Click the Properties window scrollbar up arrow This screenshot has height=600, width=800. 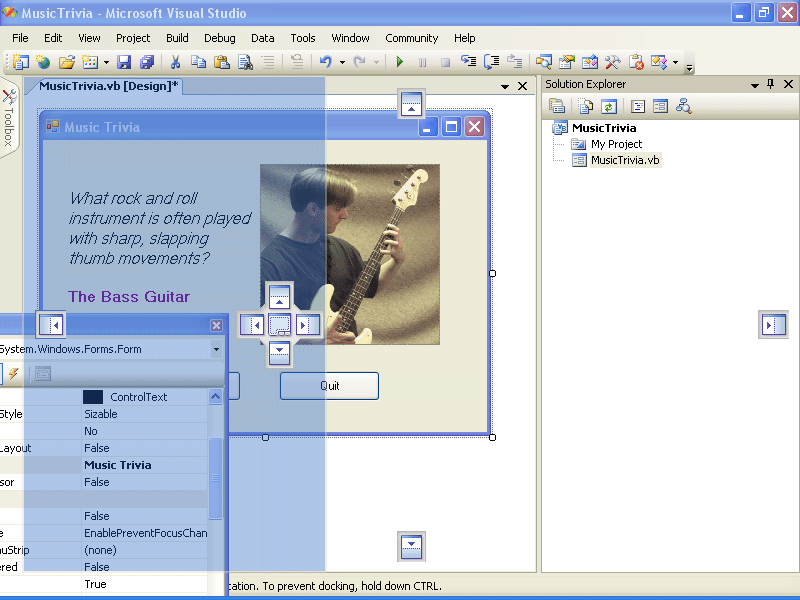[215, 397]
